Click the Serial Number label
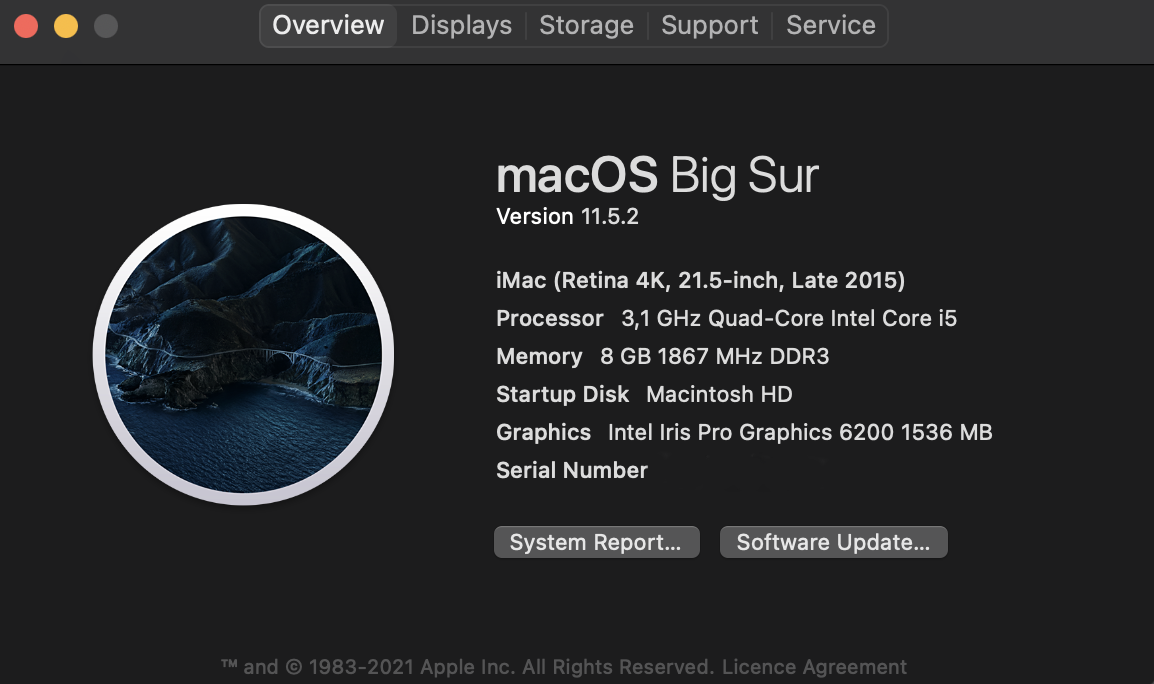The width and height of the screenshot is (1154, 684). click(572, 470)
